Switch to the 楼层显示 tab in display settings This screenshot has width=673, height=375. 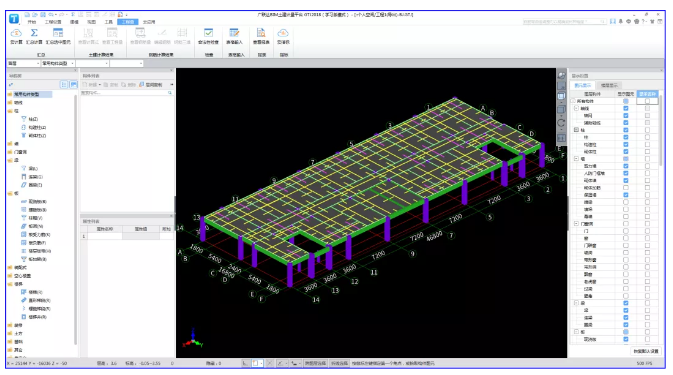[609, 85]
